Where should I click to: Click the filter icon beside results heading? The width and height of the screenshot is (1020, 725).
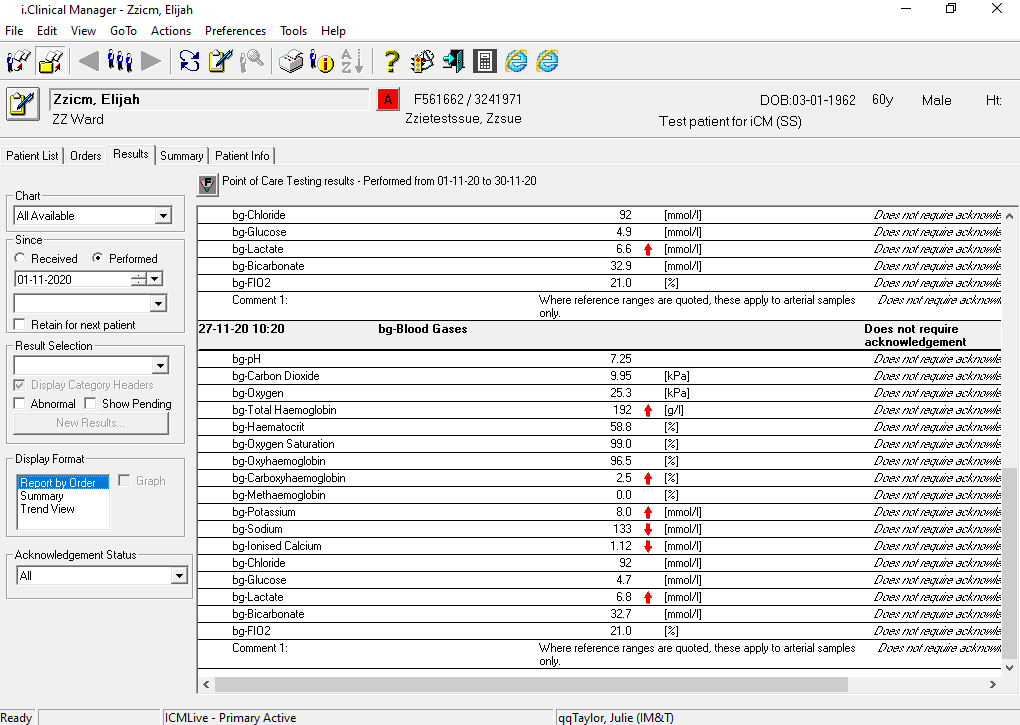(208, 185)
